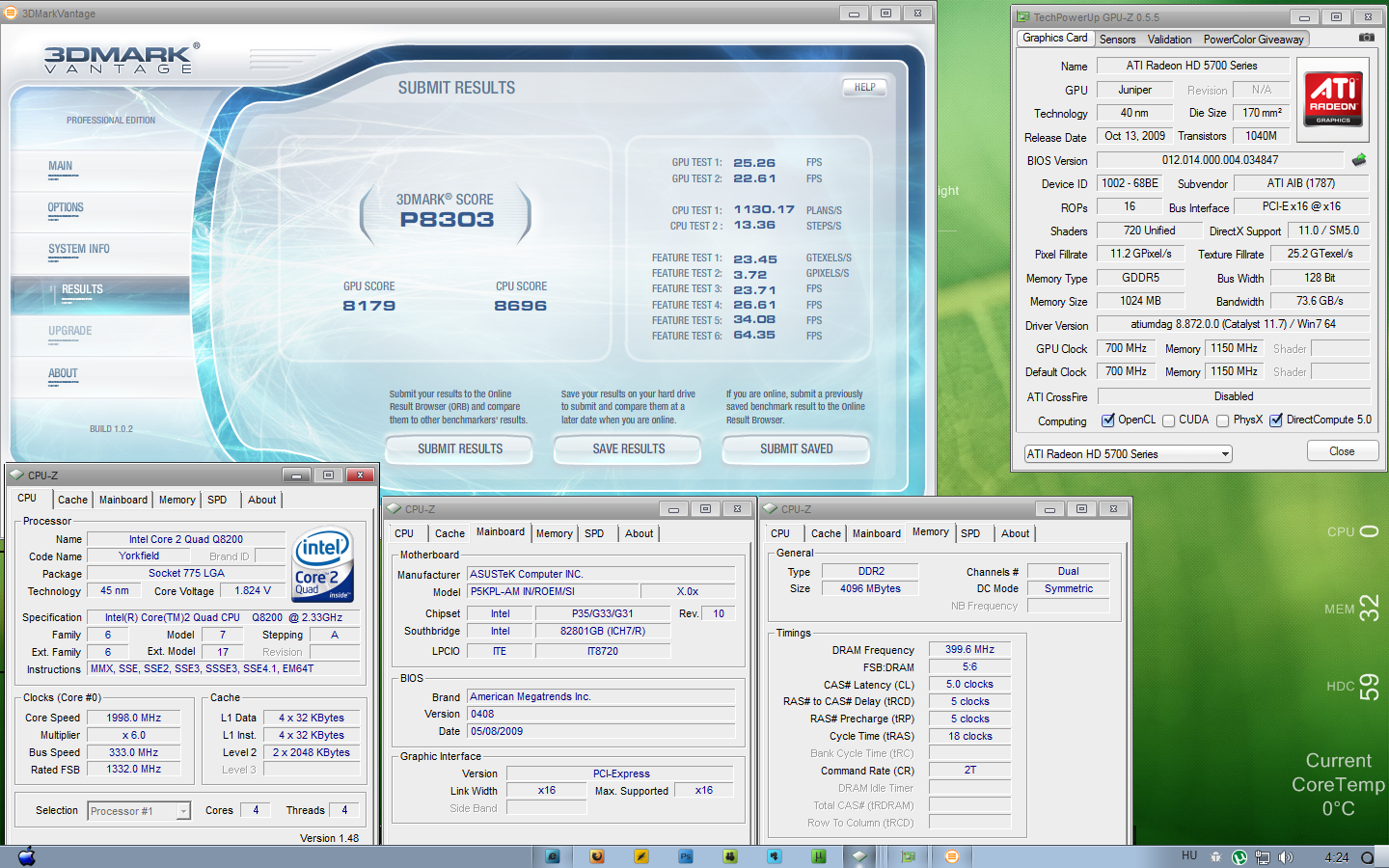Toggle the OpenCL checkbox

pyautogui.click(x=1108, y=420)
